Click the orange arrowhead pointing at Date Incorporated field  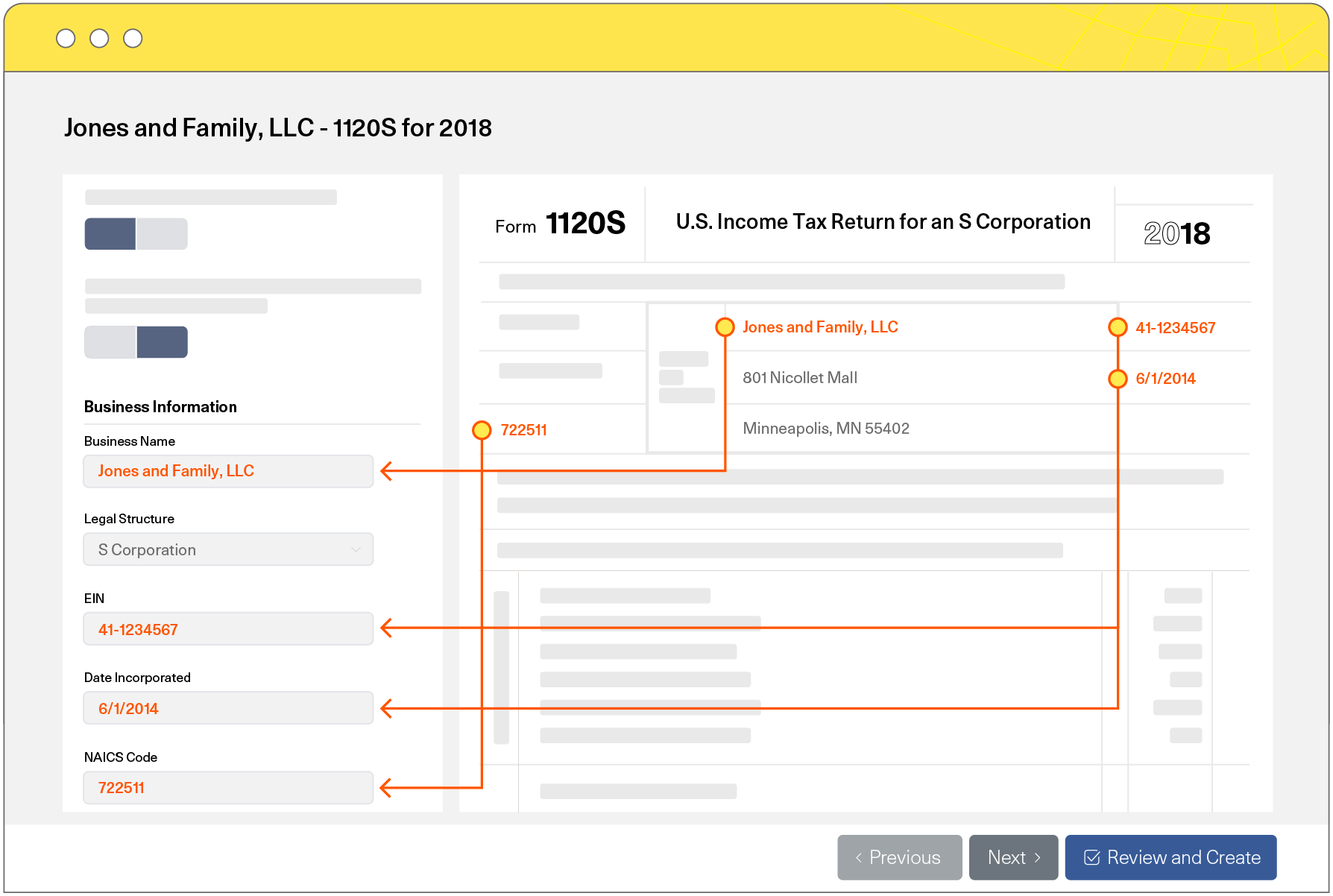point(386,708)
